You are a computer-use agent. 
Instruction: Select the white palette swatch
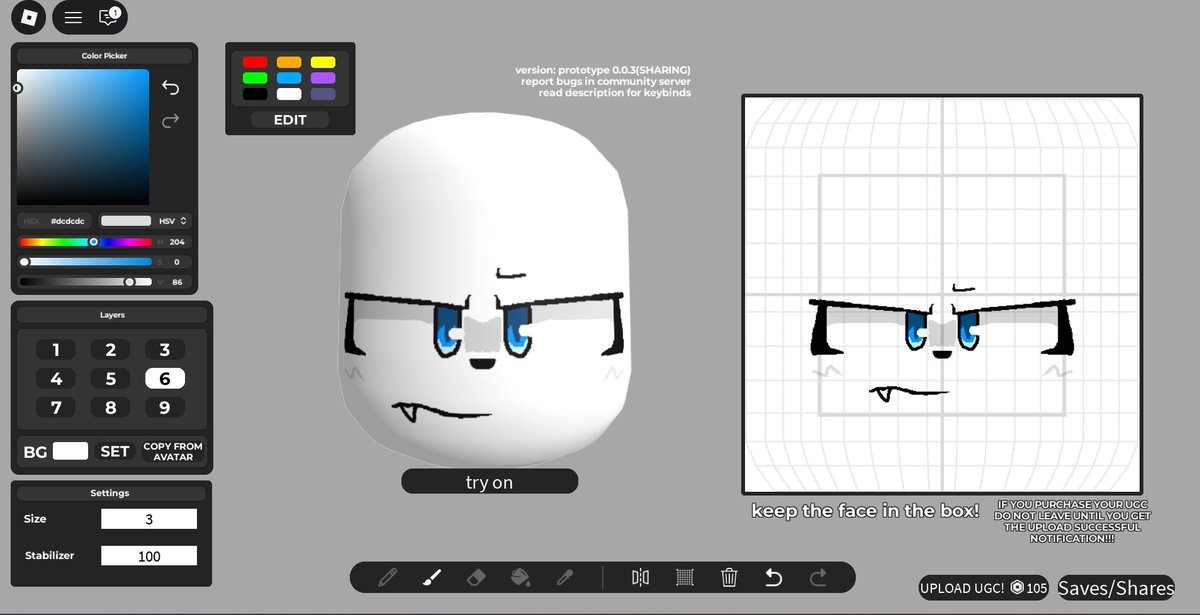pyautogui.click(x=289, y=94)
